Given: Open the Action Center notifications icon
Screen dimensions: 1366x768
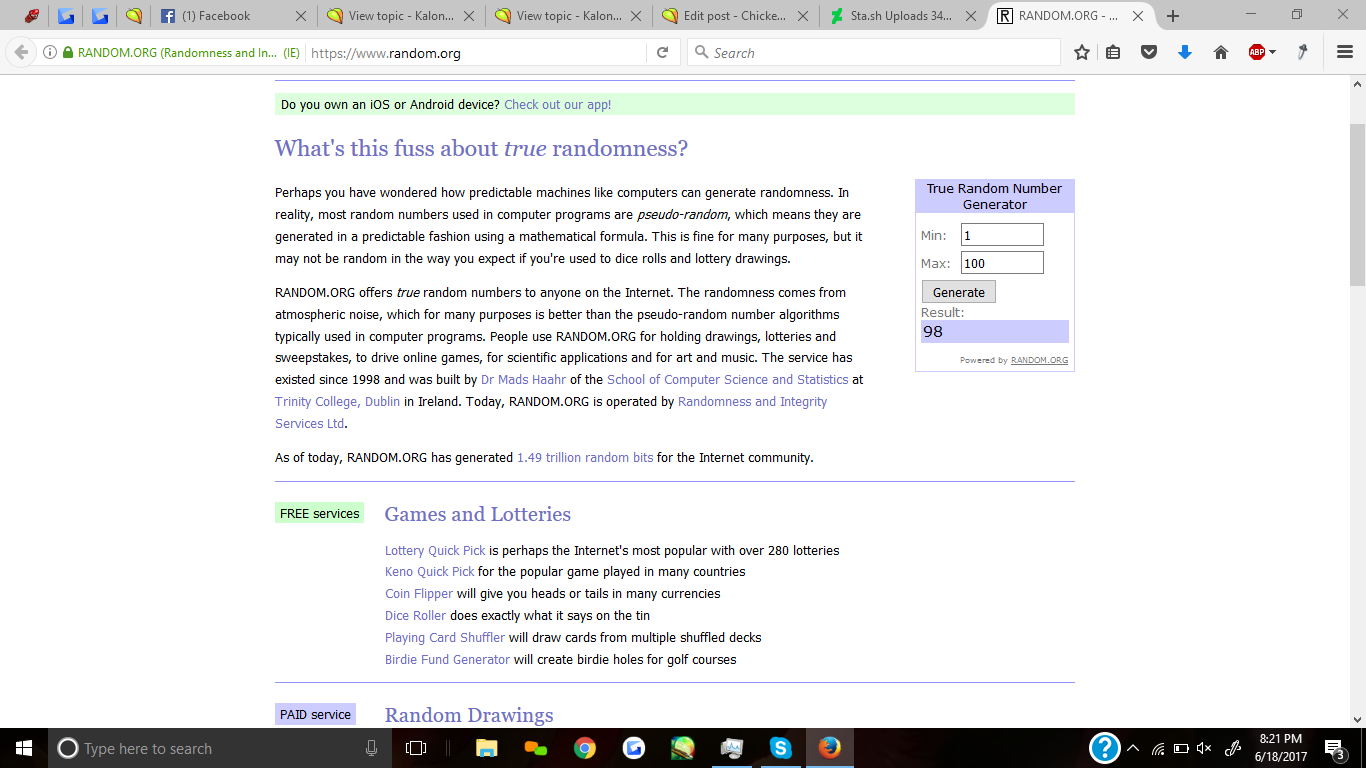Looking at the screenshot, I should click(x=1334, y=748).
